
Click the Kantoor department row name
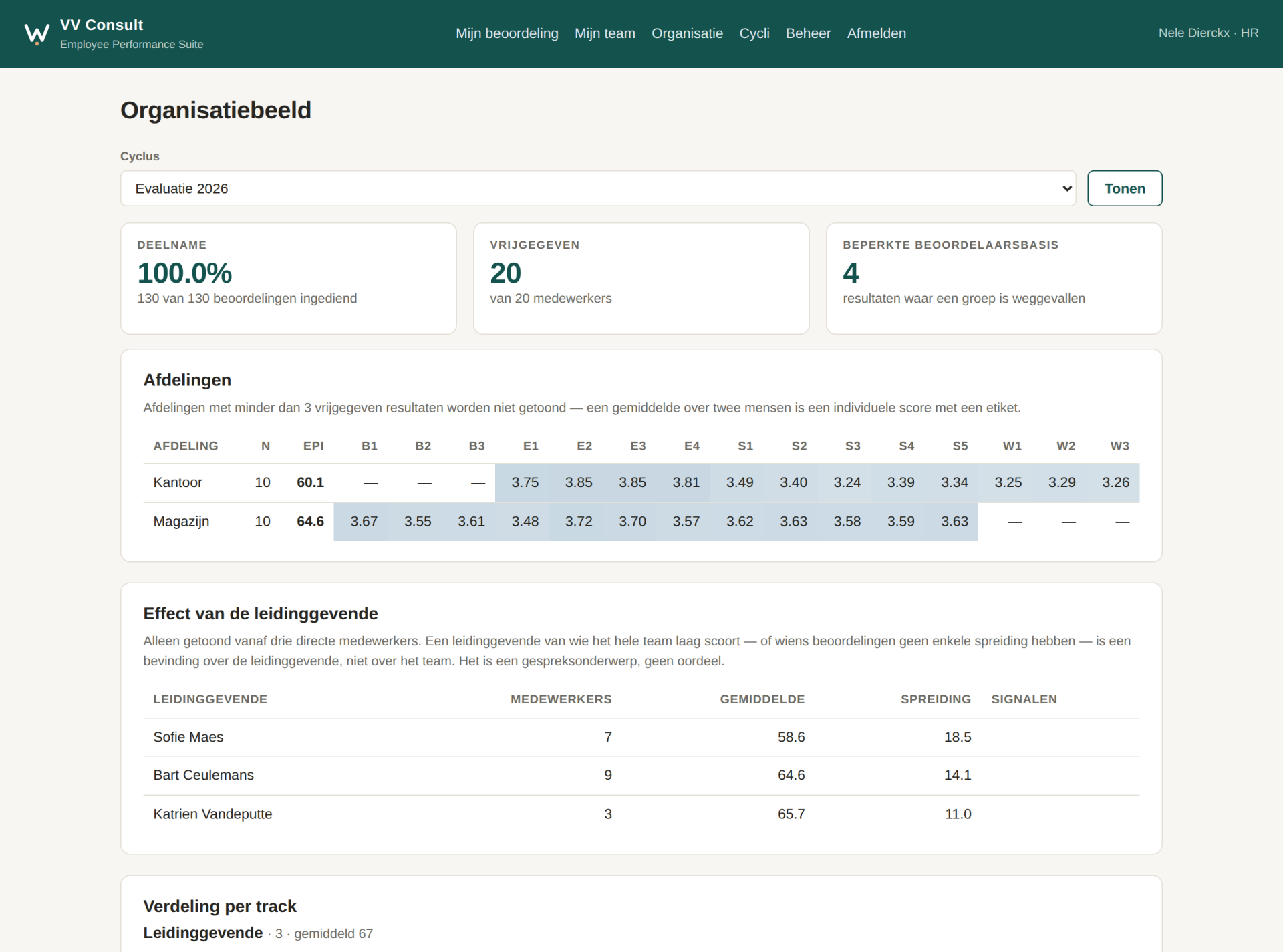(x=178, y=482)
